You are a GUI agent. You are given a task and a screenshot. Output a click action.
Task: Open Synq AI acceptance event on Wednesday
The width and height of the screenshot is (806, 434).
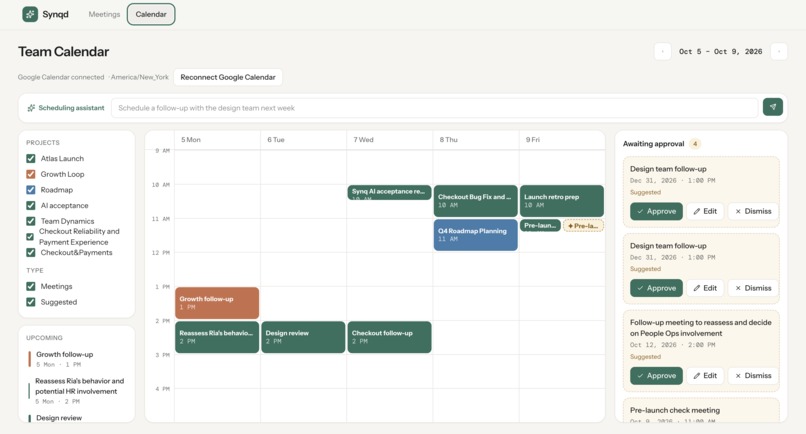[390, 192]
